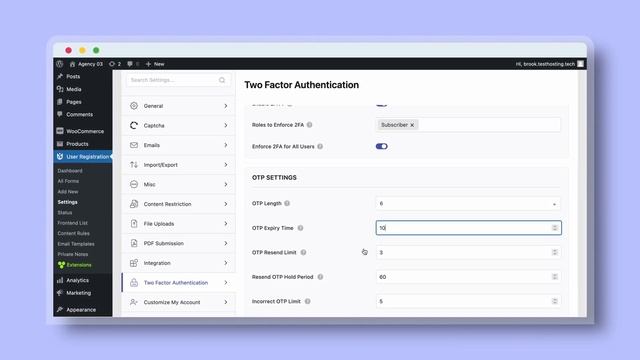Click the help icon beside OTP Expiry Time
This screenshot has height=360, width=640.
[x=300, y=228]
